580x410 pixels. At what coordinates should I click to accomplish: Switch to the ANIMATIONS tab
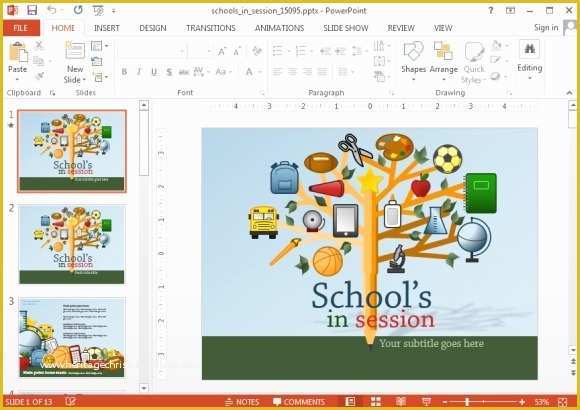coord(279,28)
